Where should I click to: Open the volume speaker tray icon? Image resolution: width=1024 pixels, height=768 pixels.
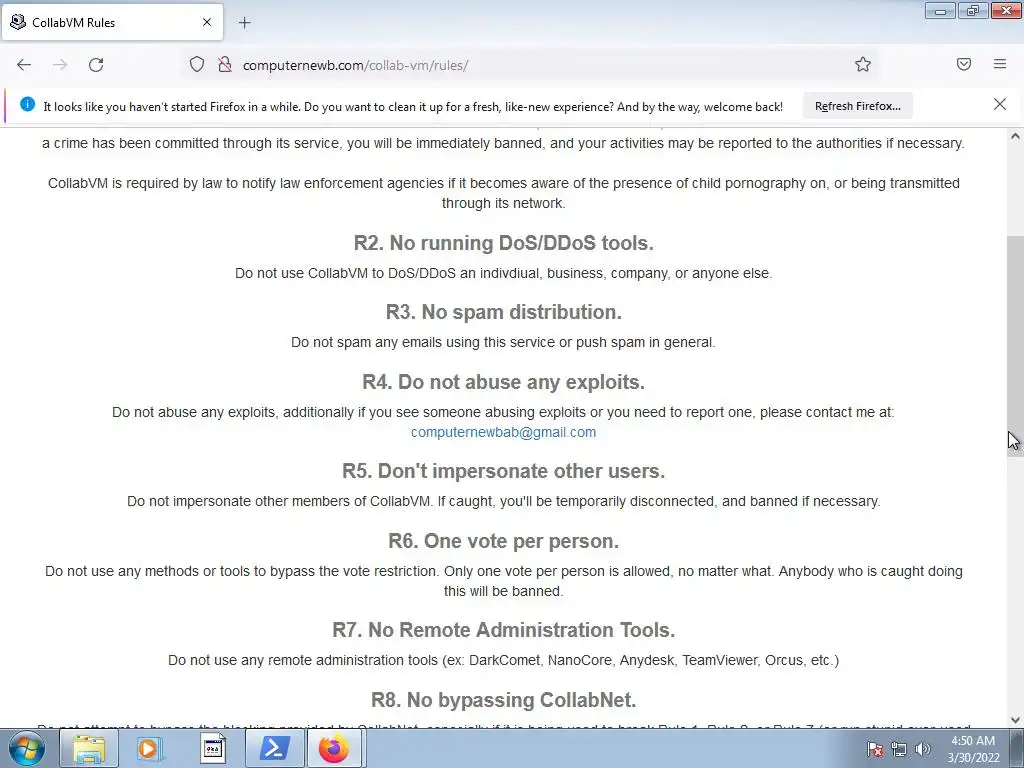click(x=922, y=750)
